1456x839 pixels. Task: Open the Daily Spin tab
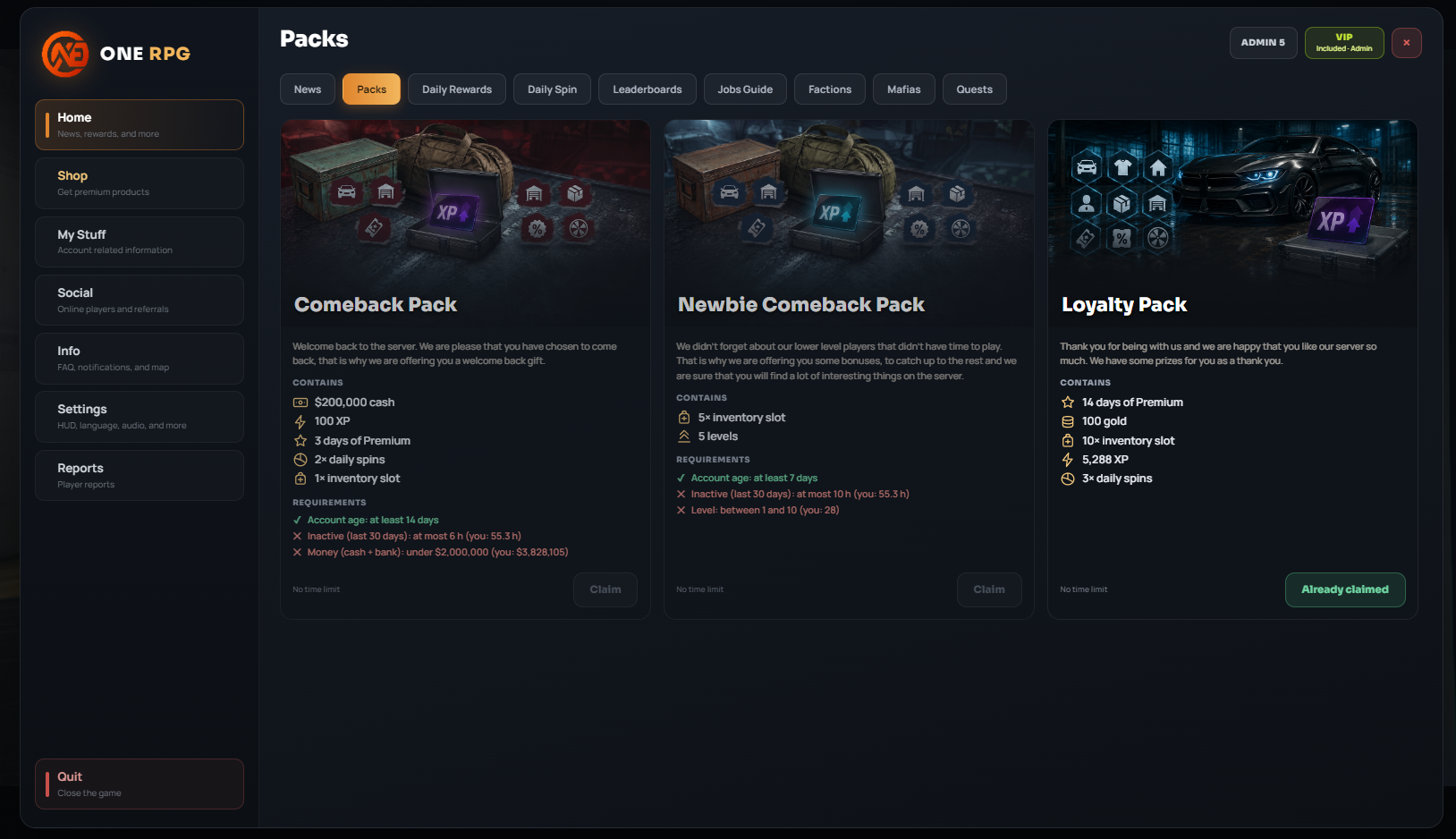[x=552, y=89]
